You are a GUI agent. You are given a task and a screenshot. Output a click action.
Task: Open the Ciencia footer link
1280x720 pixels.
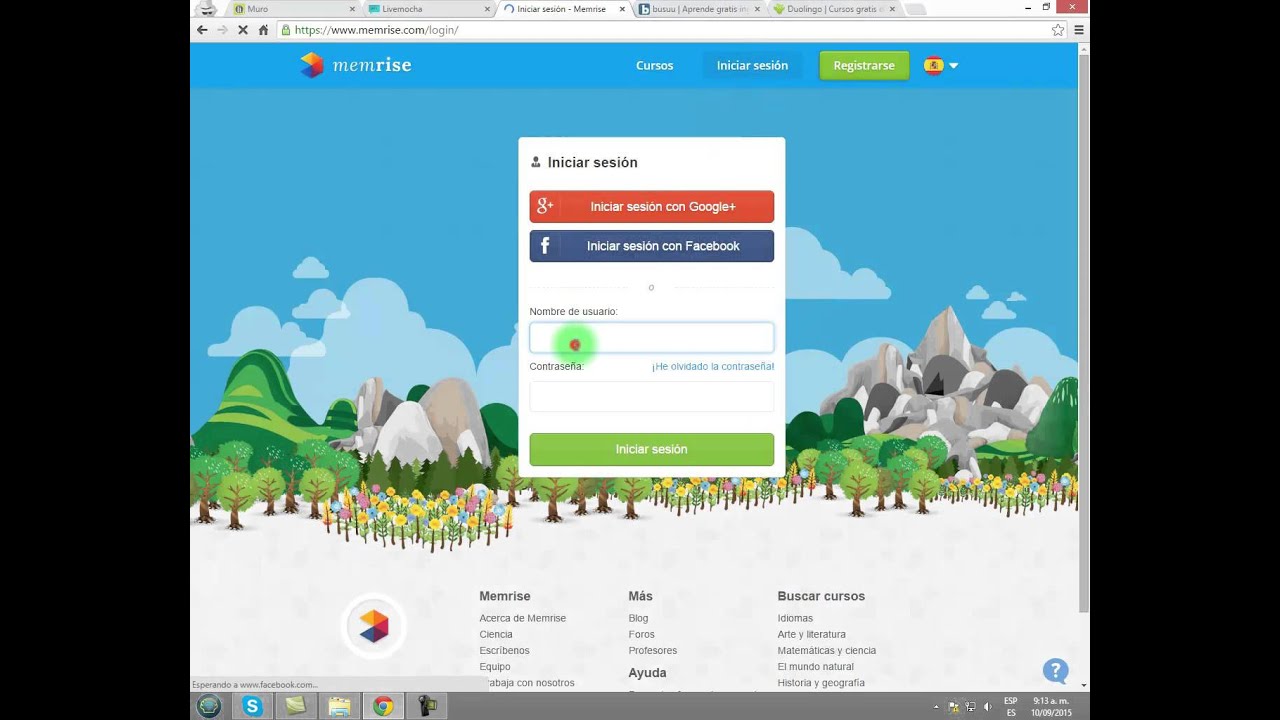click(495, 634)
